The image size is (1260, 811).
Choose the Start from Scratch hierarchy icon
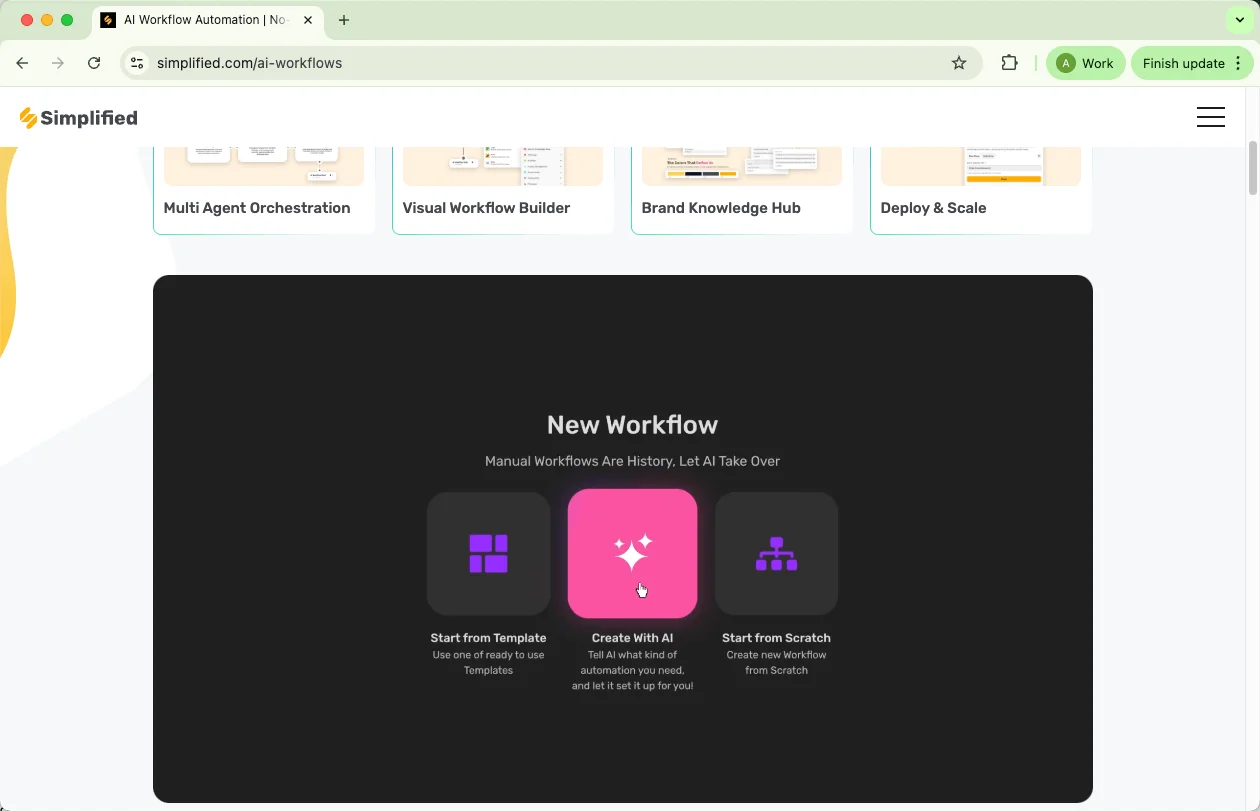tap(776, 553)
